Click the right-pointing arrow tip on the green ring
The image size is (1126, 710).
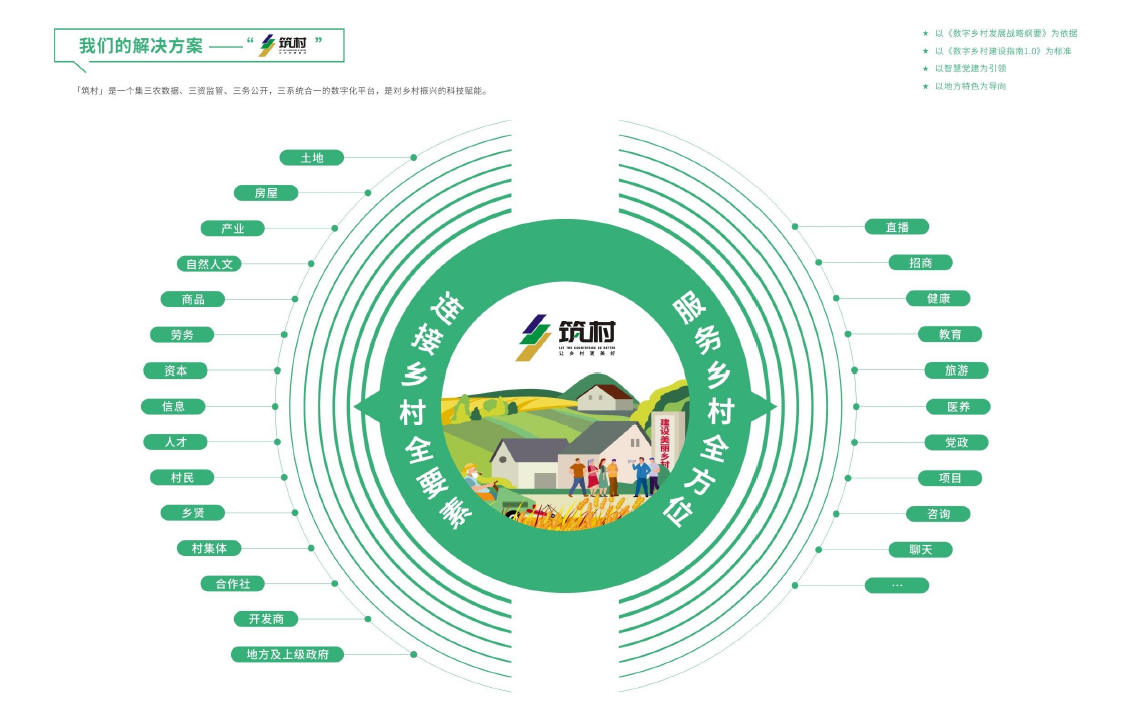coord(770,406)
